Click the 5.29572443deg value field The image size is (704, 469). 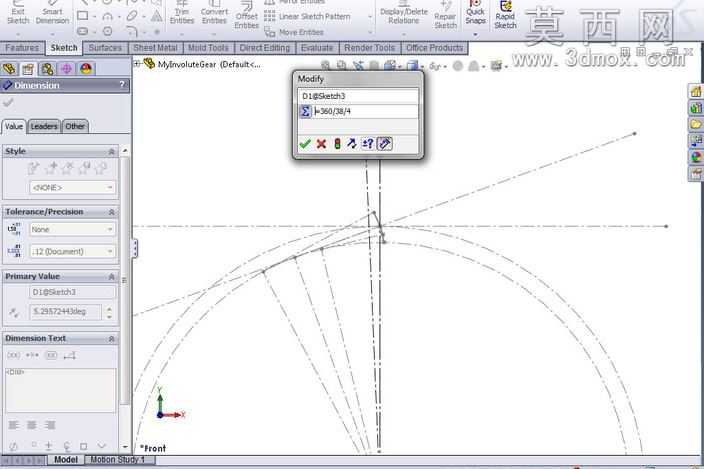click(x=66, y=311)
